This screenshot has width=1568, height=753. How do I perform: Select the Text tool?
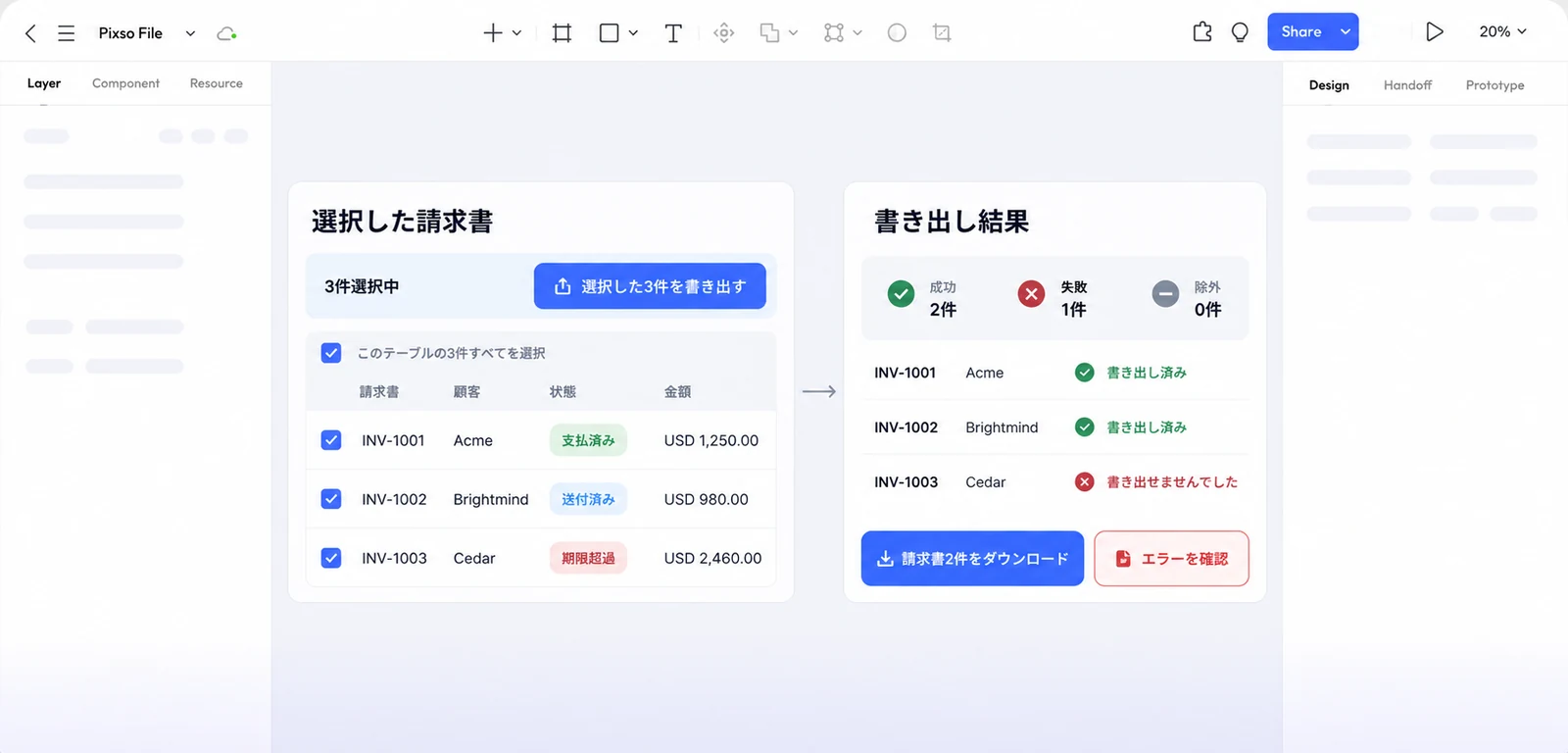pos(673,33)
